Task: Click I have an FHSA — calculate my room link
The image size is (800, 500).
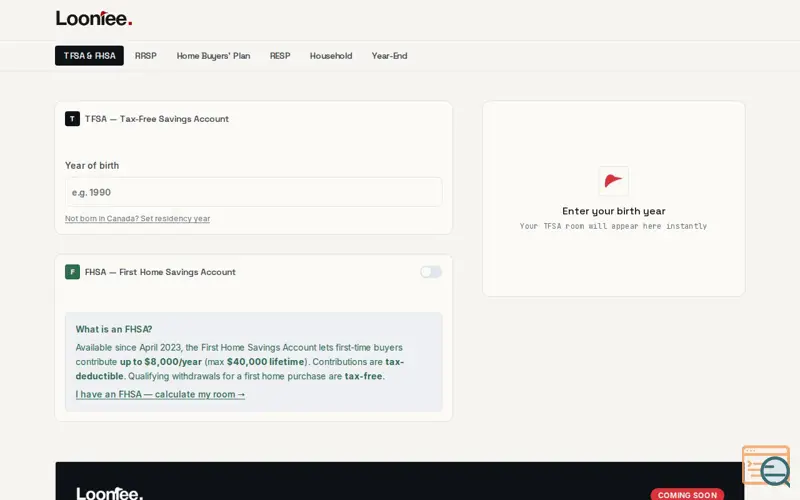Action: (160, 394)
